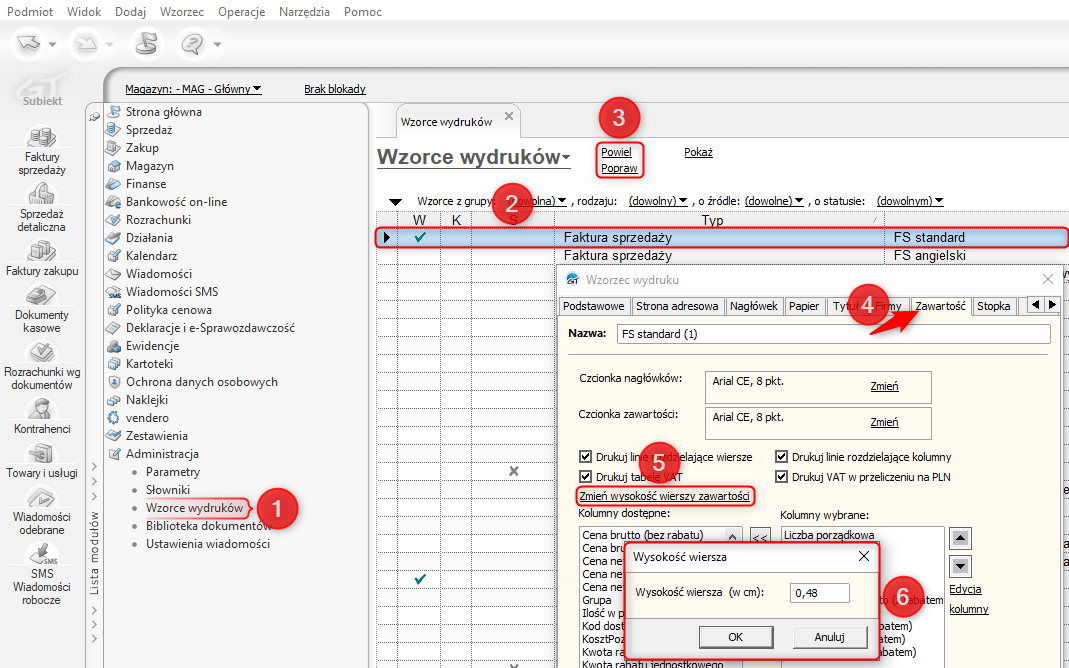Click the back navigation arrow icon
Screen dimensions: 1069x668
click(x=29, y=44)
